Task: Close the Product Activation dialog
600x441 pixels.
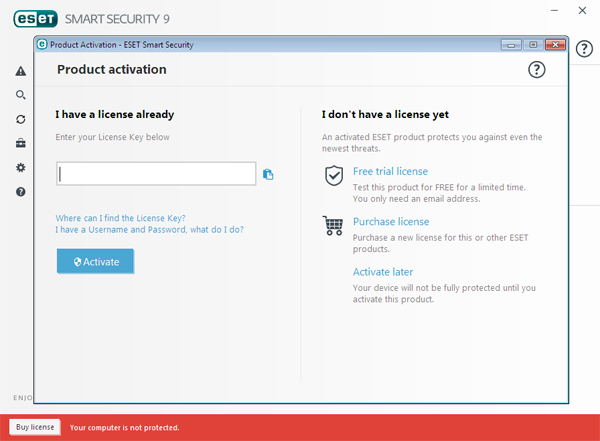Action: 555,45
